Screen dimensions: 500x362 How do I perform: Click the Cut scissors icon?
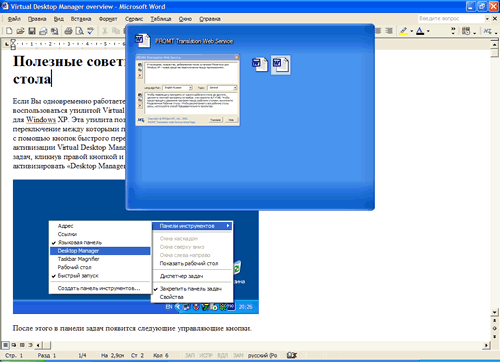pyautogui.click(x=105, y=31)
